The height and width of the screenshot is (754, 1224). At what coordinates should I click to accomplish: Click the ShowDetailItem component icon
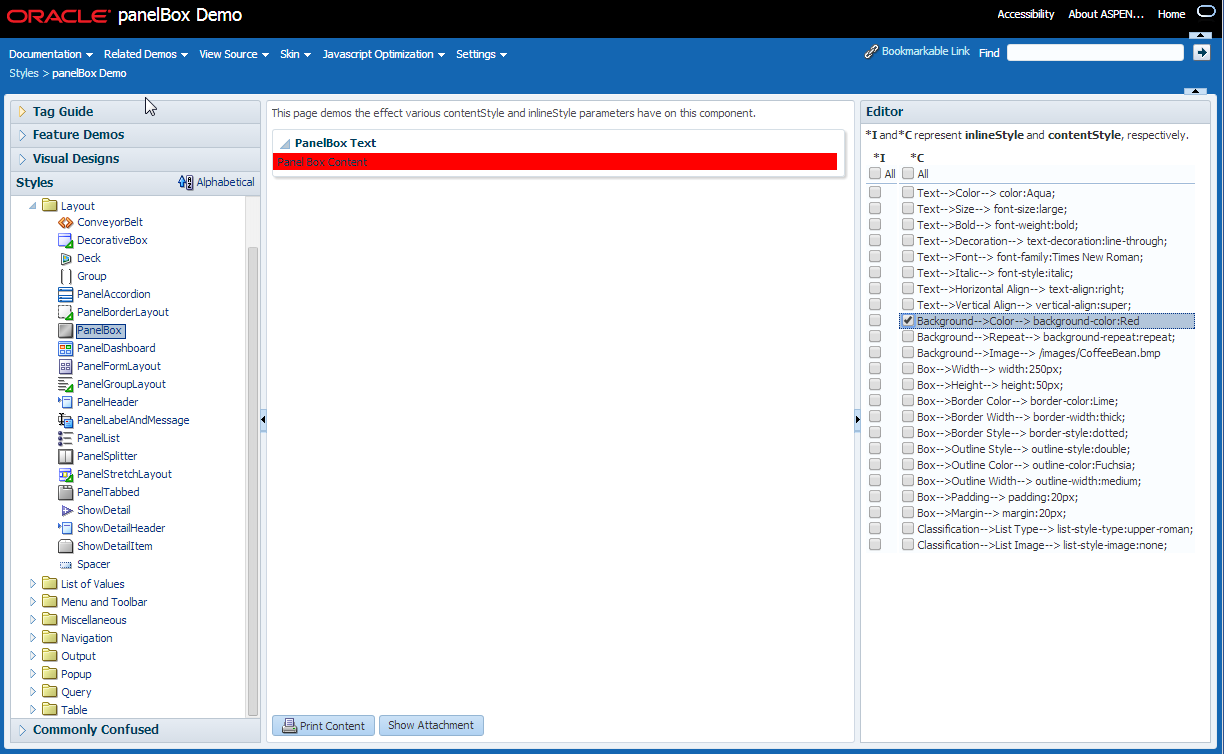click(x=66, y=546)
